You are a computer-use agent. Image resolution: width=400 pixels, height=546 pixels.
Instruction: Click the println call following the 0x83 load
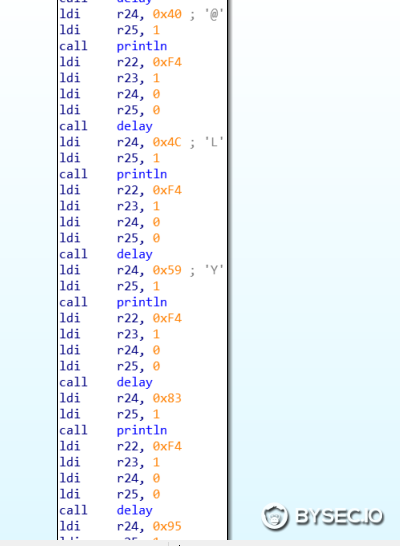pos(142,430)
